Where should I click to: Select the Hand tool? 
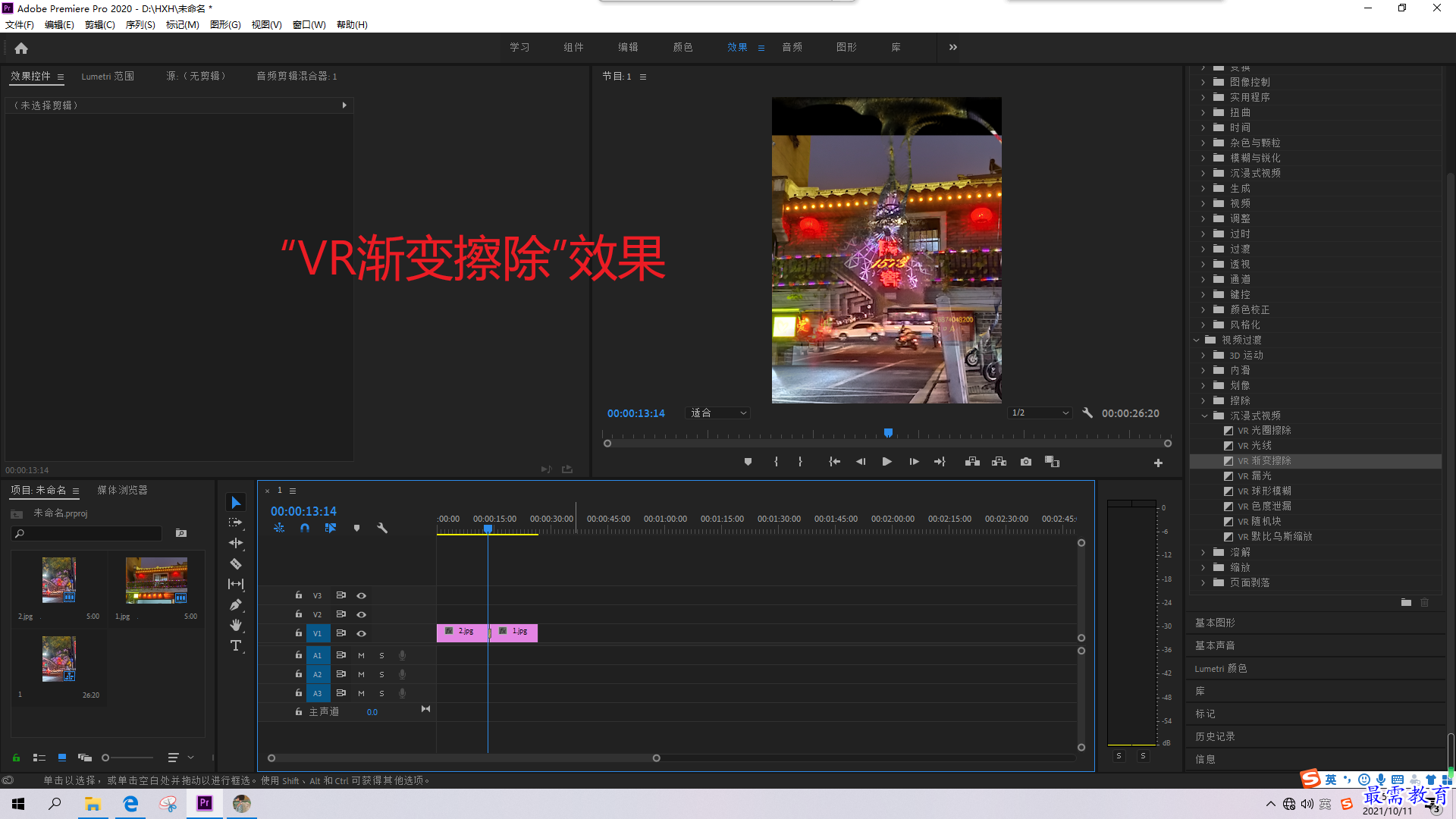pyautogui.click(x=236, y=625)
